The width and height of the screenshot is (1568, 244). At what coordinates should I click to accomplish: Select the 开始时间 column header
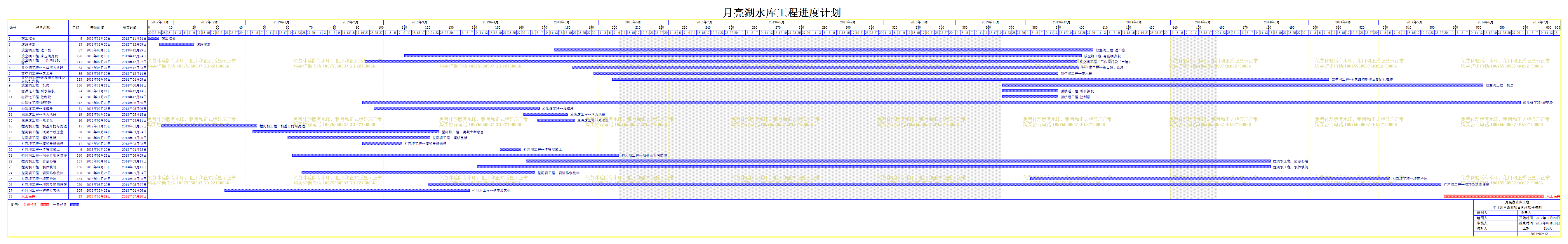pos(98,27)
